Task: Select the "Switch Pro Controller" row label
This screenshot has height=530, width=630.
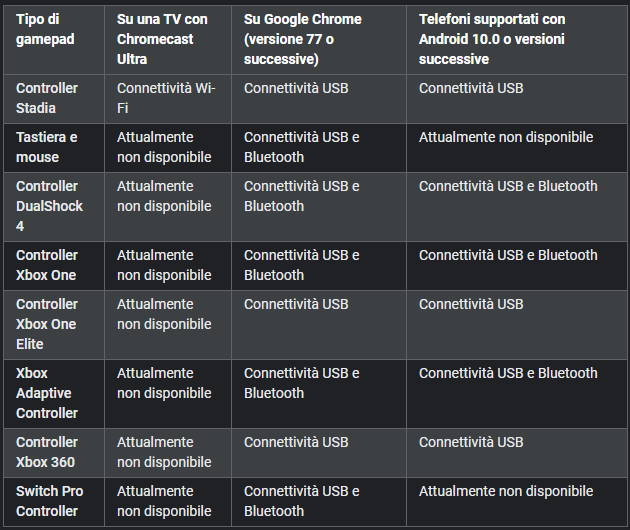Action: [49, 501]
